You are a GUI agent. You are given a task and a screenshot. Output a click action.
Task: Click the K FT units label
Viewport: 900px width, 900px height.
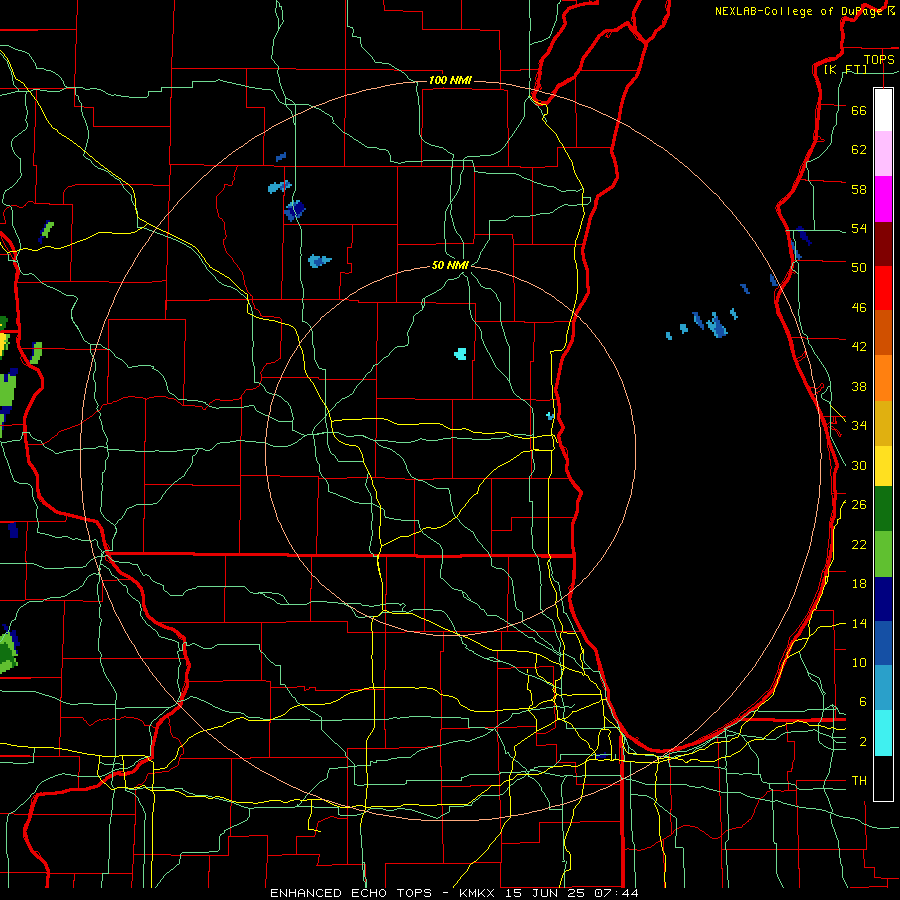pyautogui.click(x=845, y=69)
